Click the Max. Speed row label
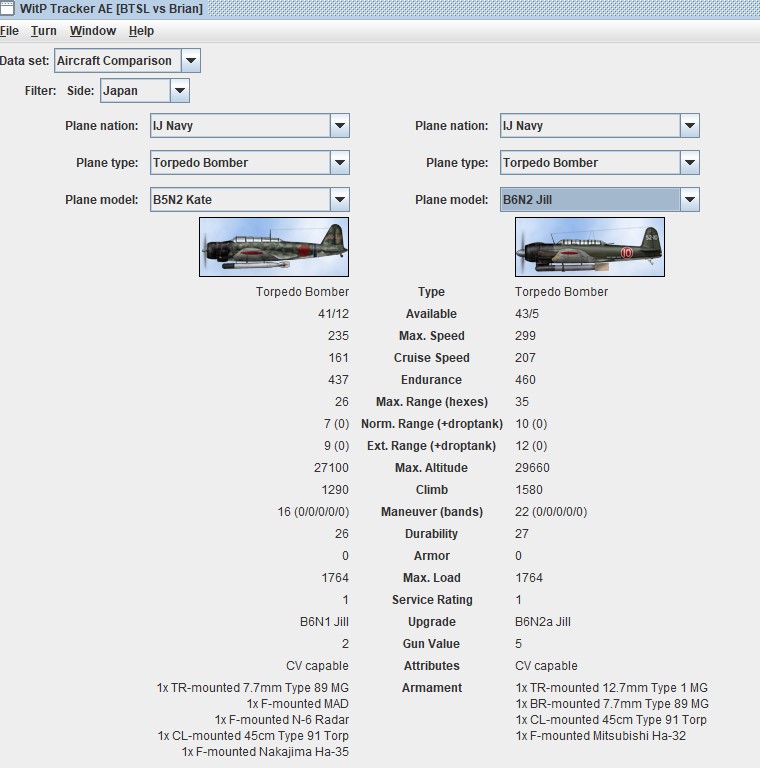The image size is (760, 768). (431, 336)
